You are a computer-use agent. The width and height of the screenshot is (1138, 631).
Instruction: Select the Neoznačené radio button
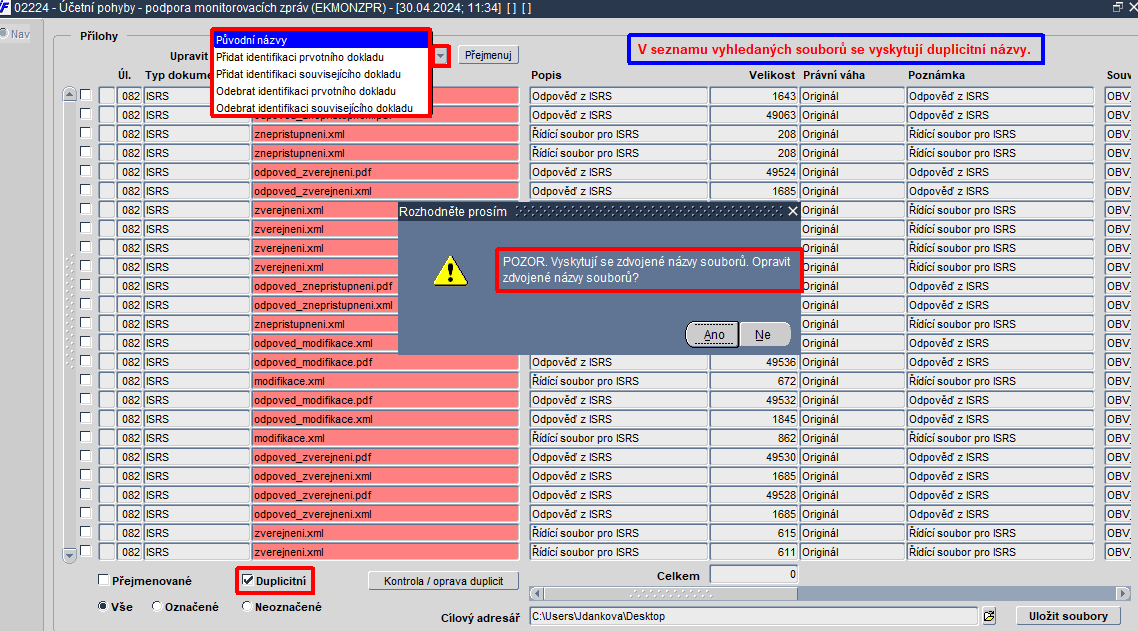247,606
